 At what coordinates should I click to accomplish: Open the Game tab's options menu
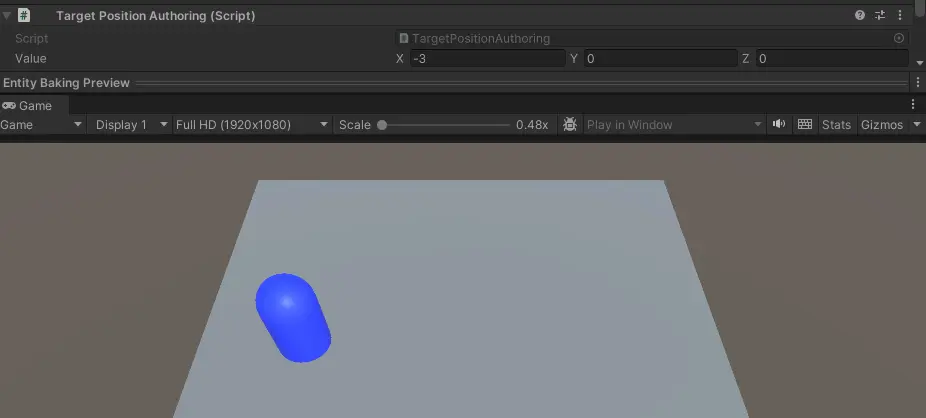coord(913,104)
